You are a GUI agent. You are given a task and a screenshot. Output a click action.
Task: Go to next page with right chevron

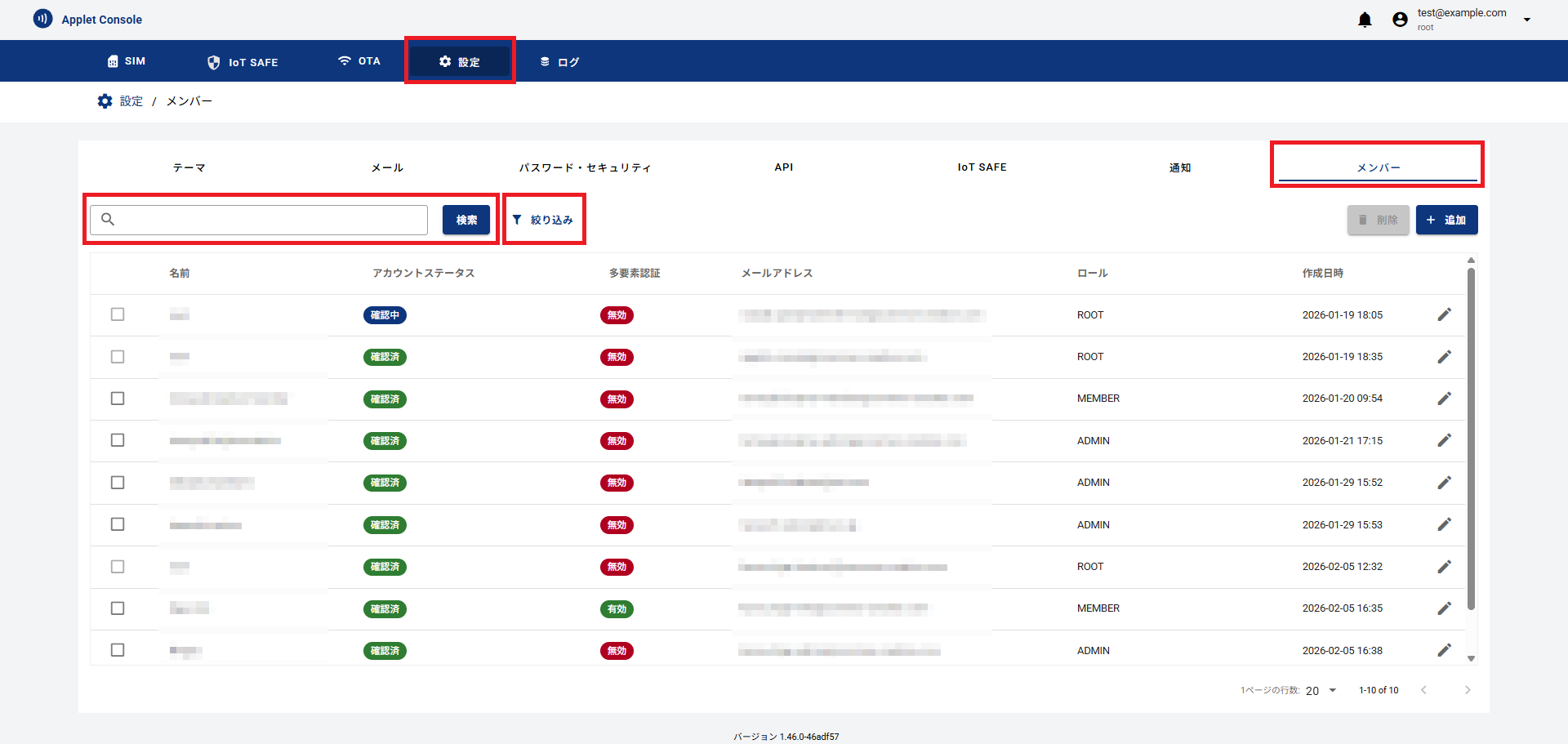click(x=1467, y=690)
